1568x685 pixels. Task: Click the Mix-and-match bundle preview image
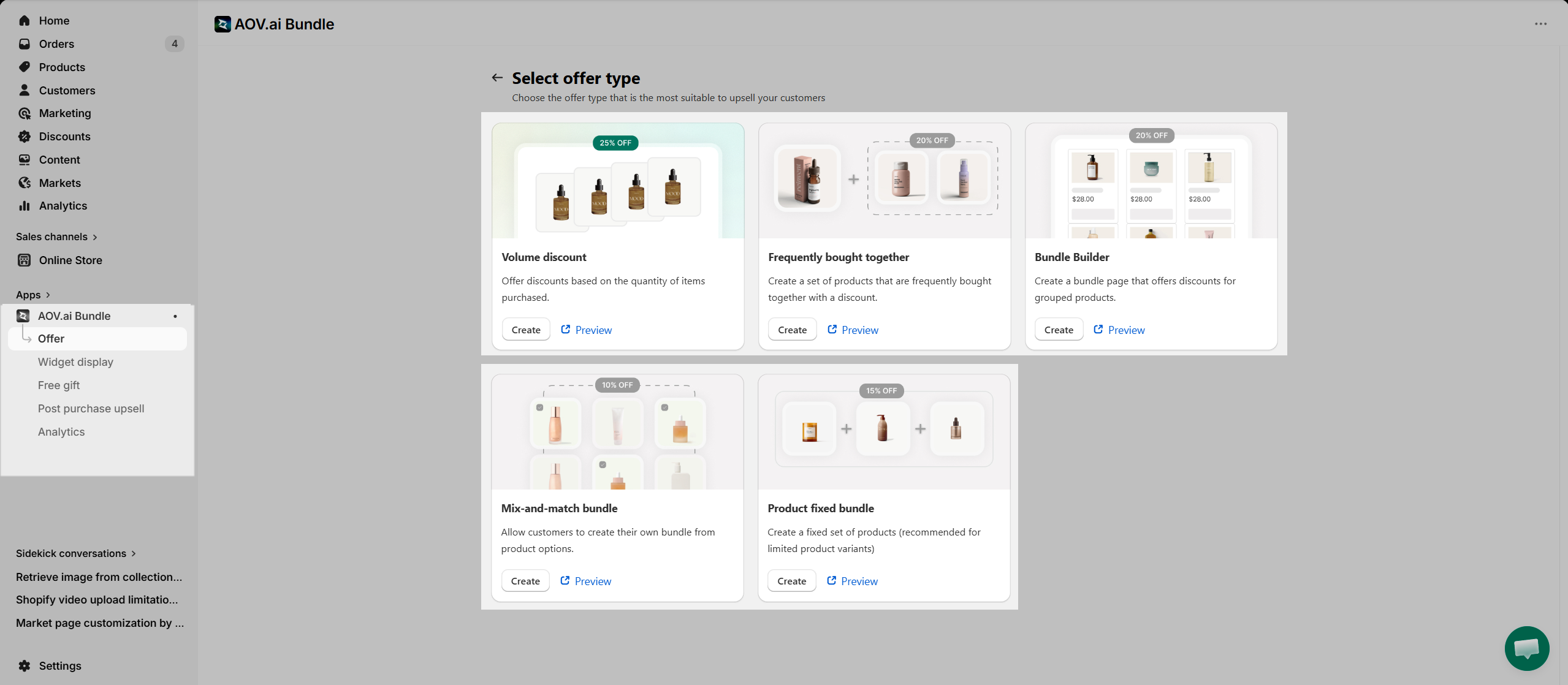tap(617, 432)
